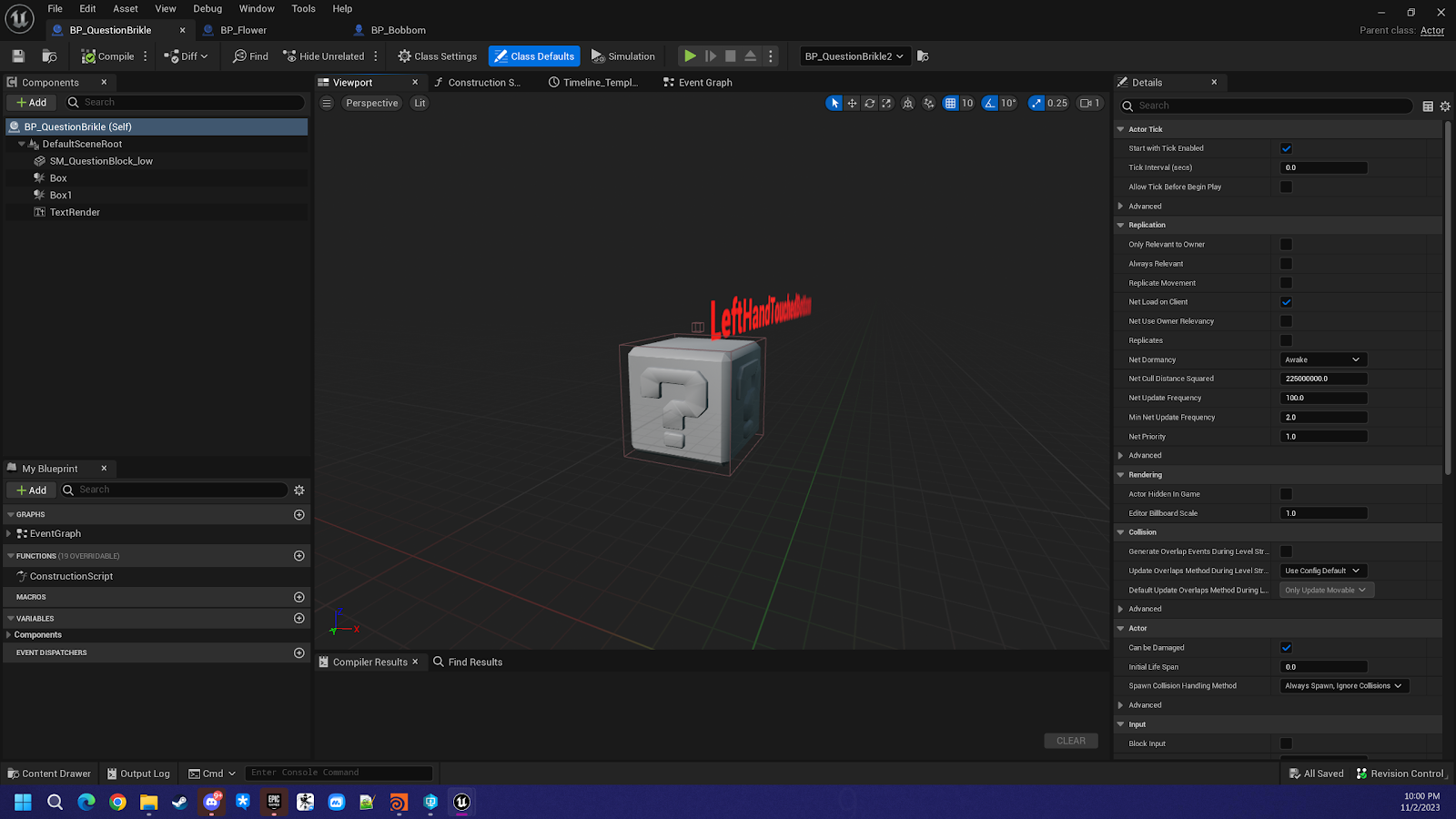The width and height of the screenshot is (1456, 819).
Task: Switch to the Construction Script tab
Action: point(478,83)
